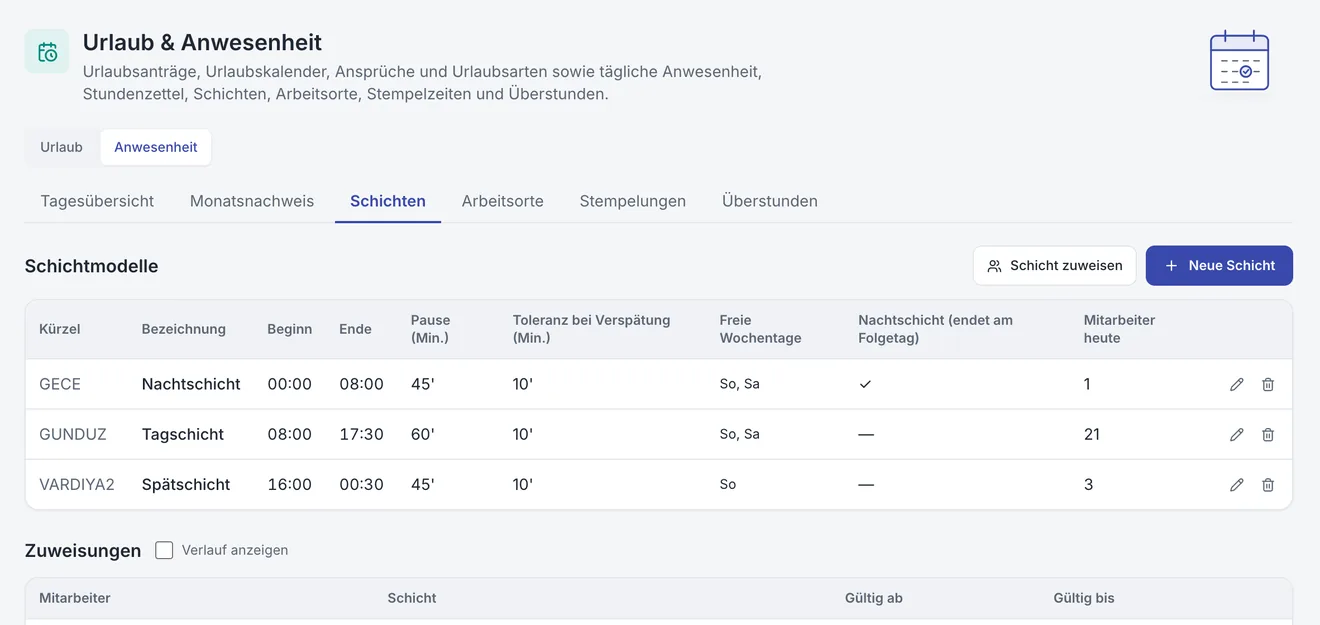The image size is (1320, 625).
Task: Switch to the Urlaub section tab
Action: point(61,147)
